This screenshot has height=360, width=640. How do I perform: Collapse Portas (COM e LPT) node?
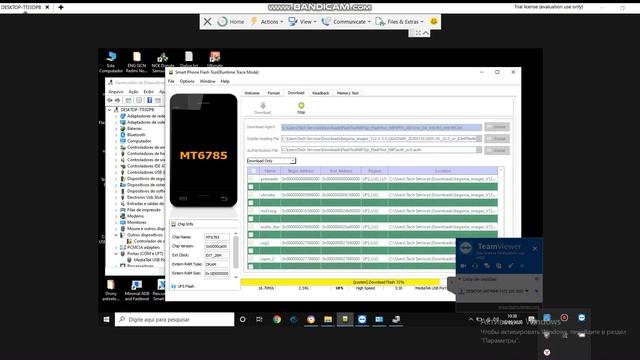[x=116, y=253]
